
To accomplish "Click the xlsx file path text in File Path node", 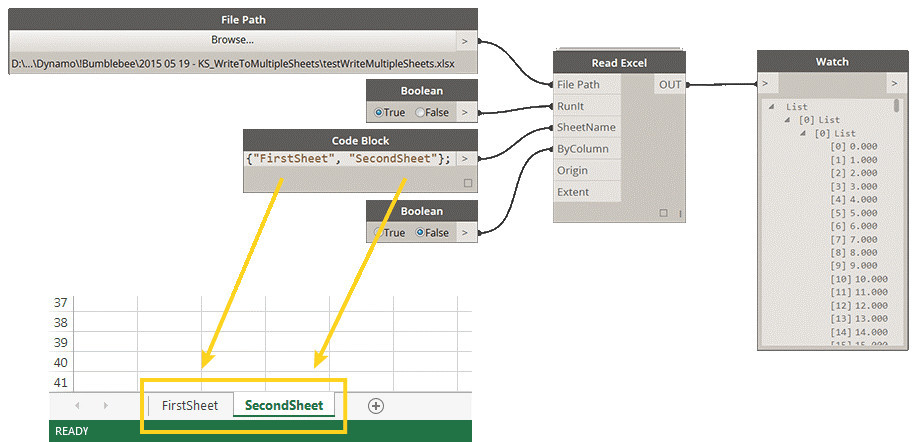I will click(234, 62).
